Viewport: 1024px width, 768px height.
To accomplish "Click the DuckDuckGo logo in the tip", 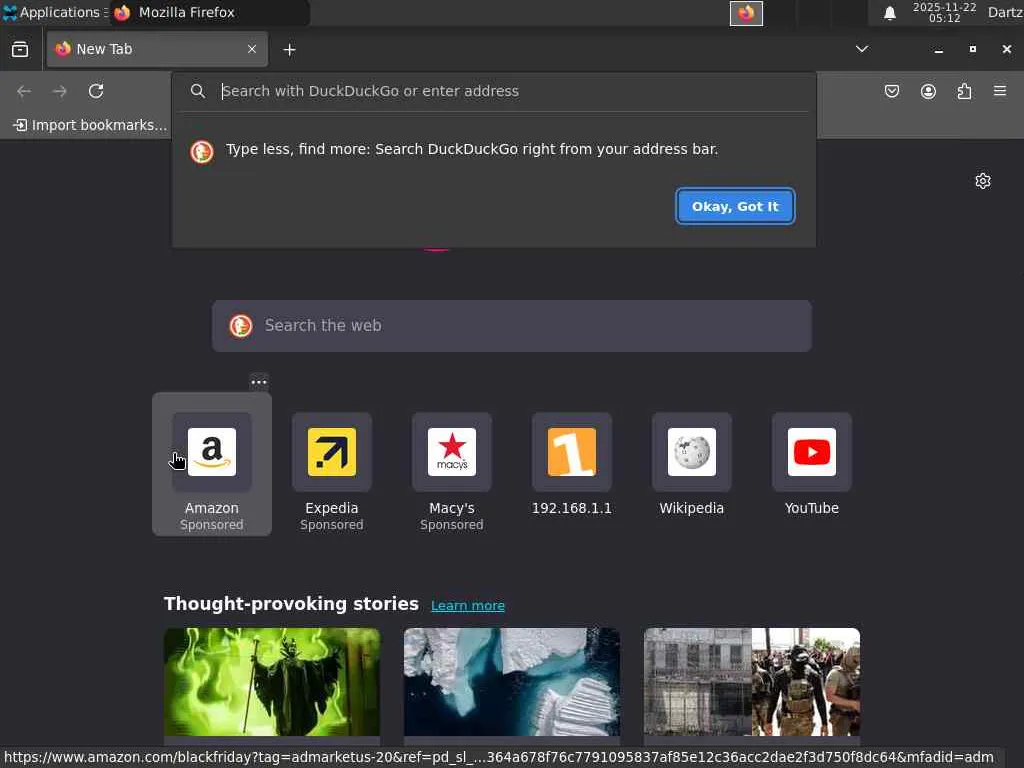I will [202, 152].
